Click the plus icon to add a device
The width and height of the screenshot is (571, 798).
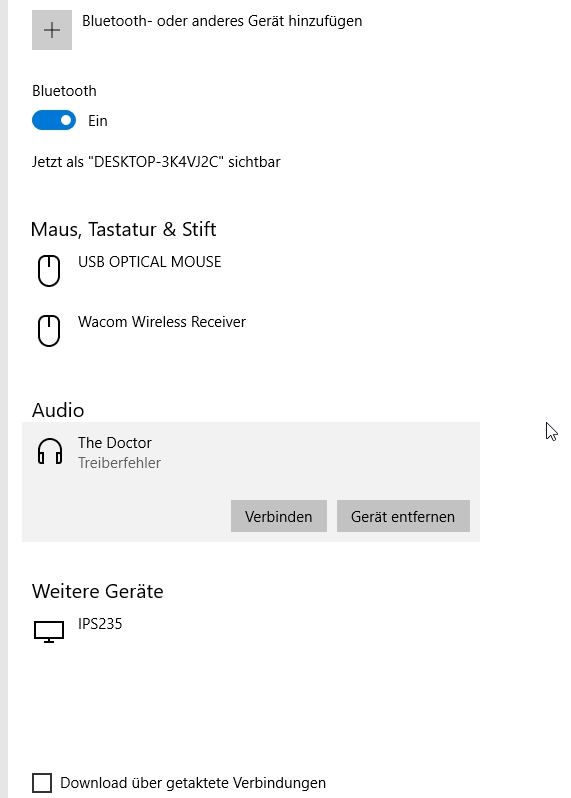tap(52, 30)
